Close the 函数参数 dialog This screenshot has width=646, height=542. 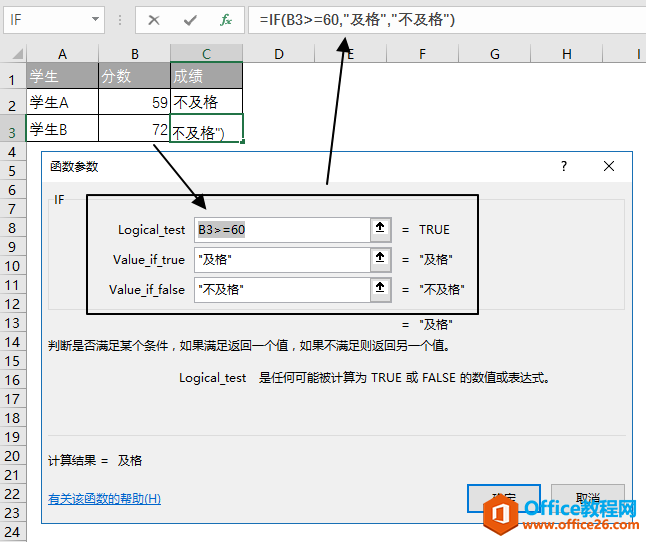pos(609,166)
